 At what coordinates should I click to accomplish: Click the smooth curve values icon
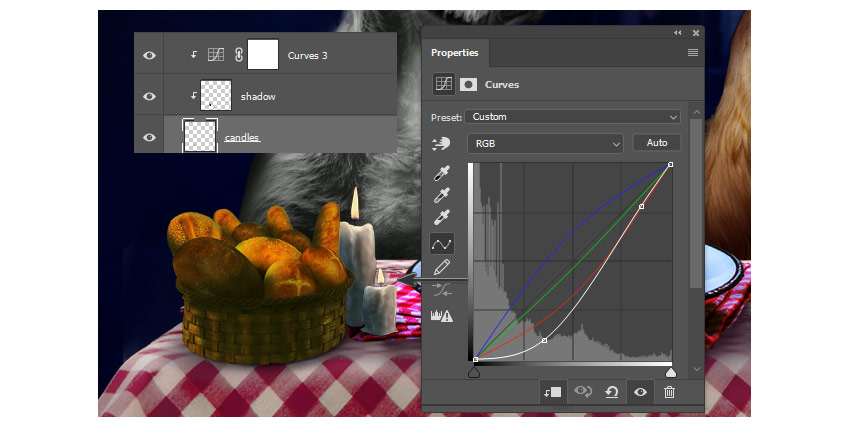[442, 291]
